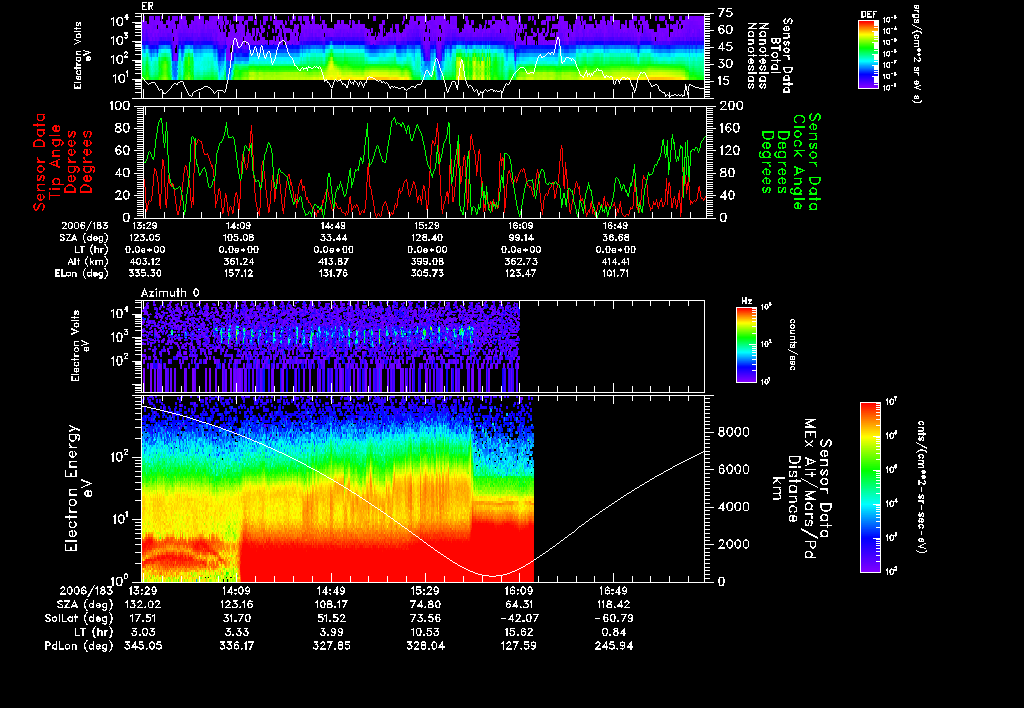The width and height of the screenshot is (1024, 708).
Task: Click the ER panel title label
Action: [146, 6]
